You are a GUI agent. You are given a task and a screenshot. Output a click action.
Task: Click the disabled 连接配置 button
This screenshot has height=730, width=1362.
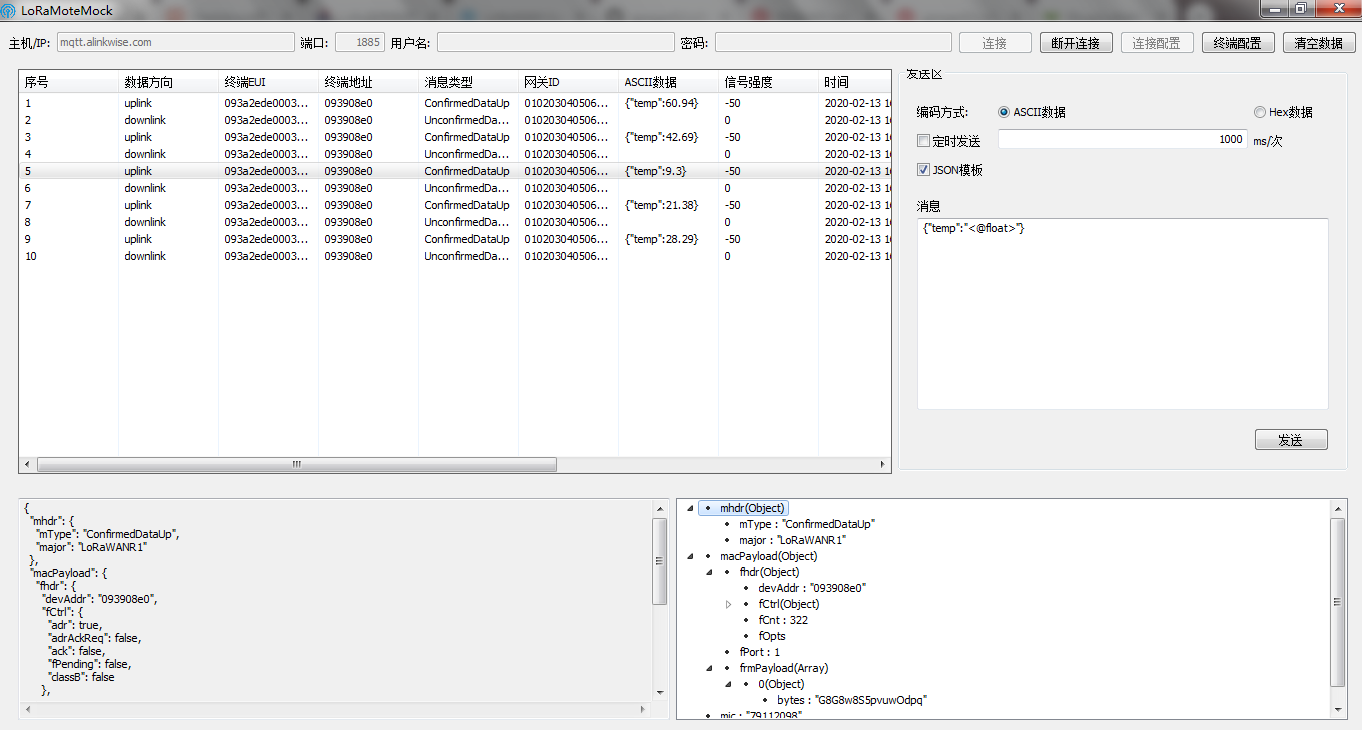point(1157,43)
